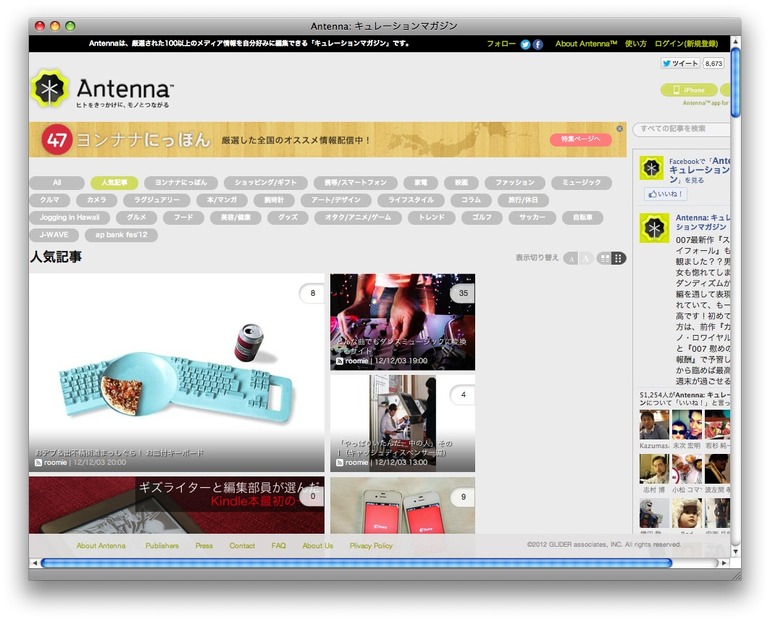Select the コラム category

click(471, 200)
